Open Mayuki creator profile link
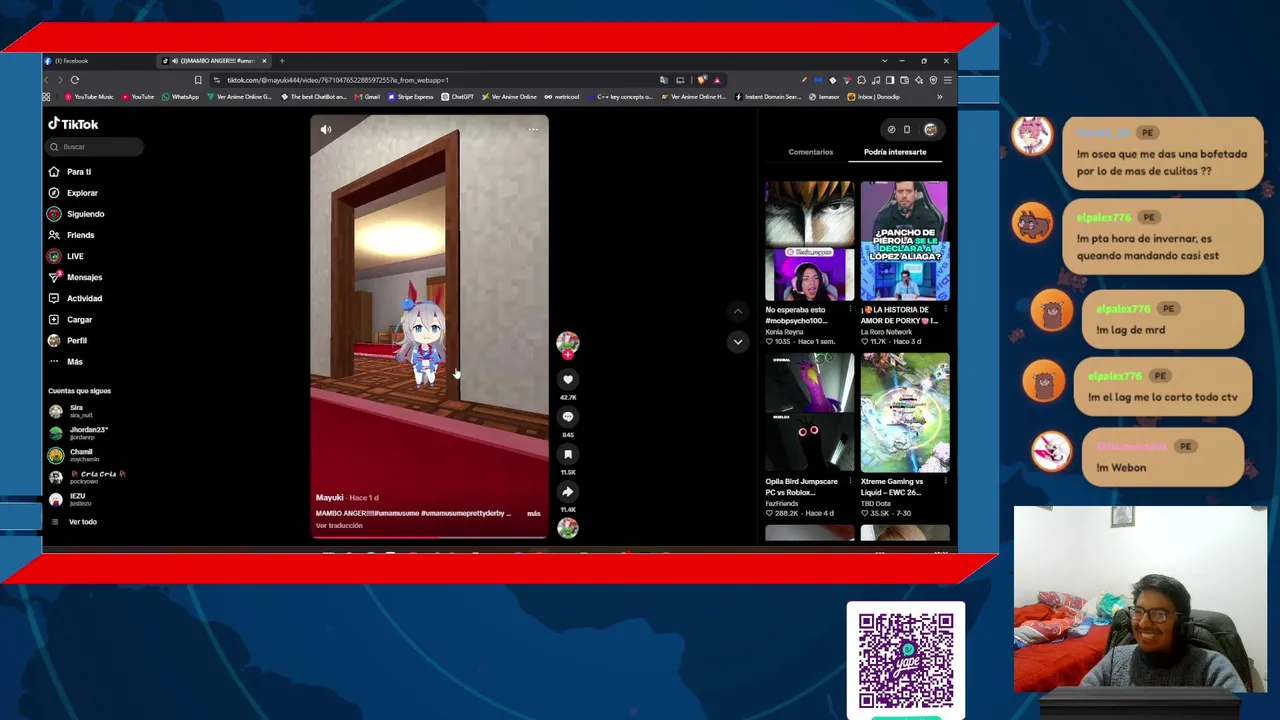This screenshot has width=1280, height=720. (x=330, y=497)
